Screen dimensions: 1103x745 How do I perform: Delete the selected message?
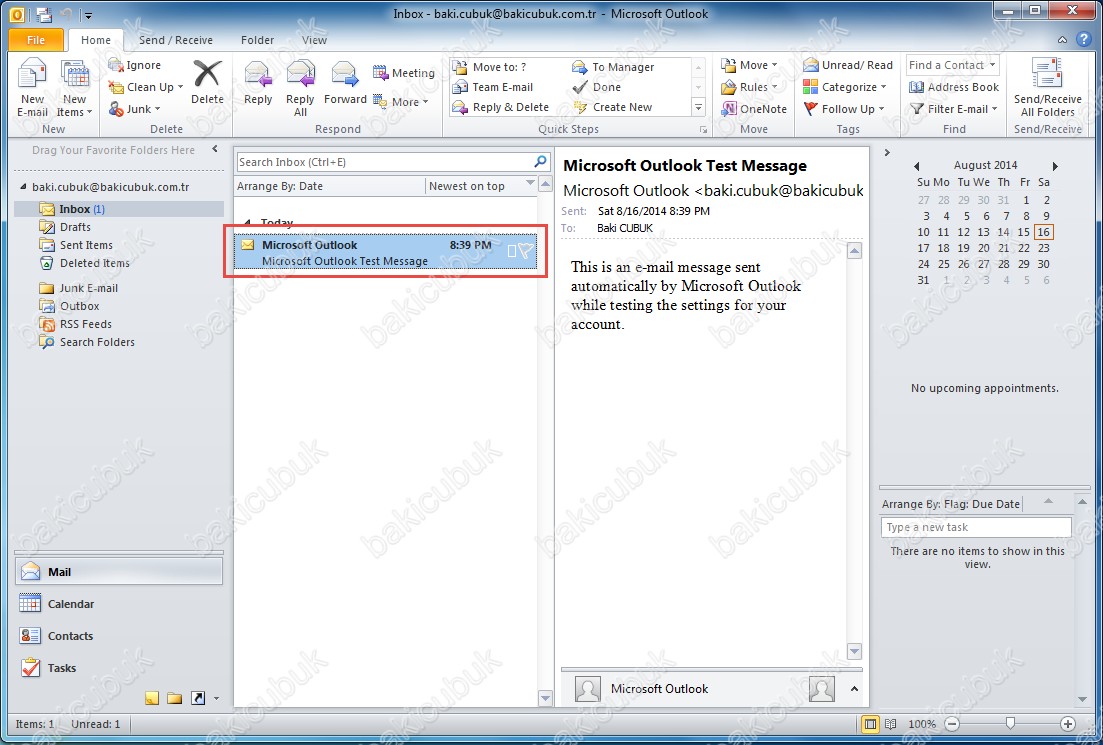click(207, 82)
